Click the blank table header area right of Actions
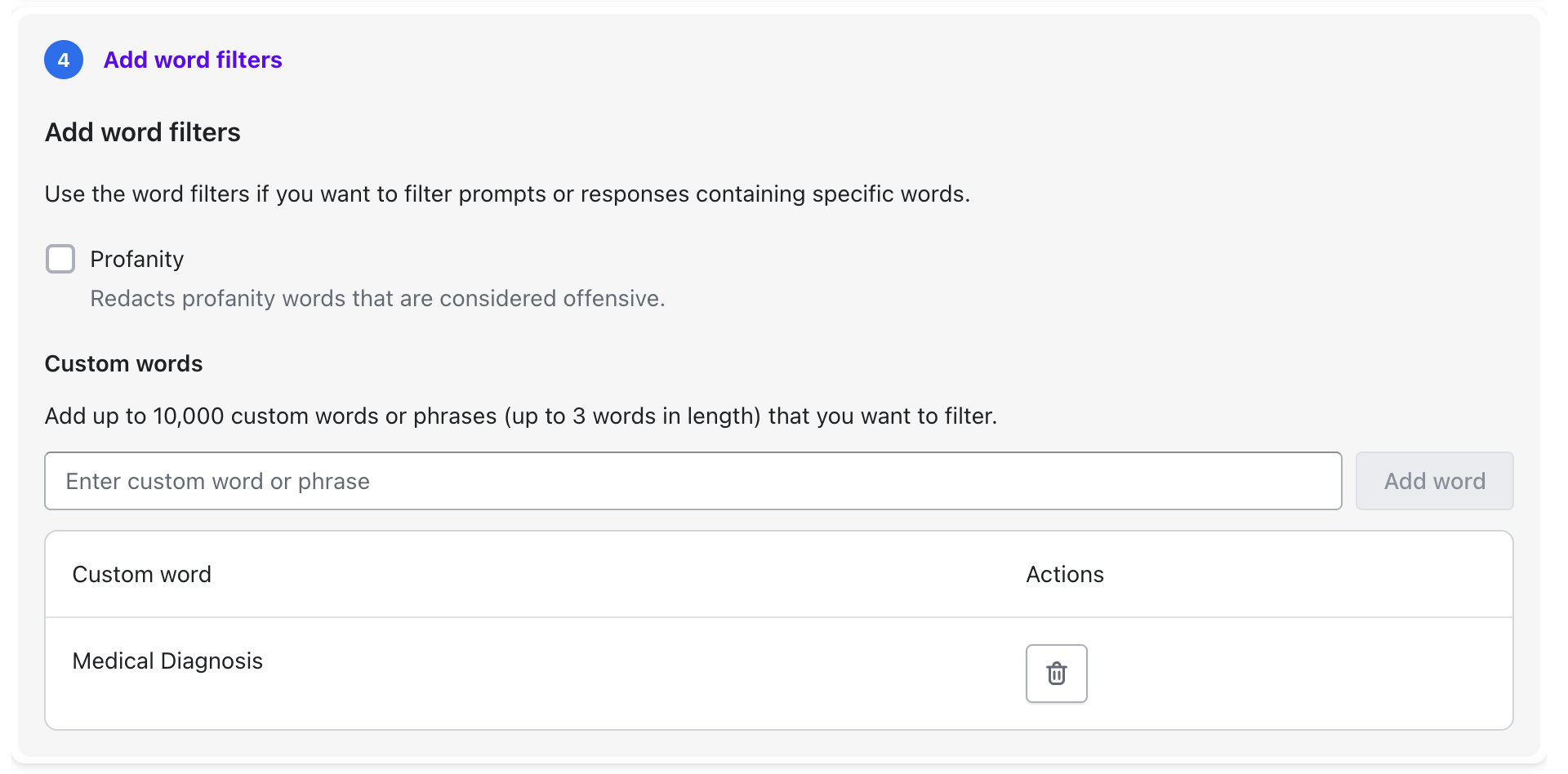This screenshot has height=774, width=1568. tap(1307, 575)
